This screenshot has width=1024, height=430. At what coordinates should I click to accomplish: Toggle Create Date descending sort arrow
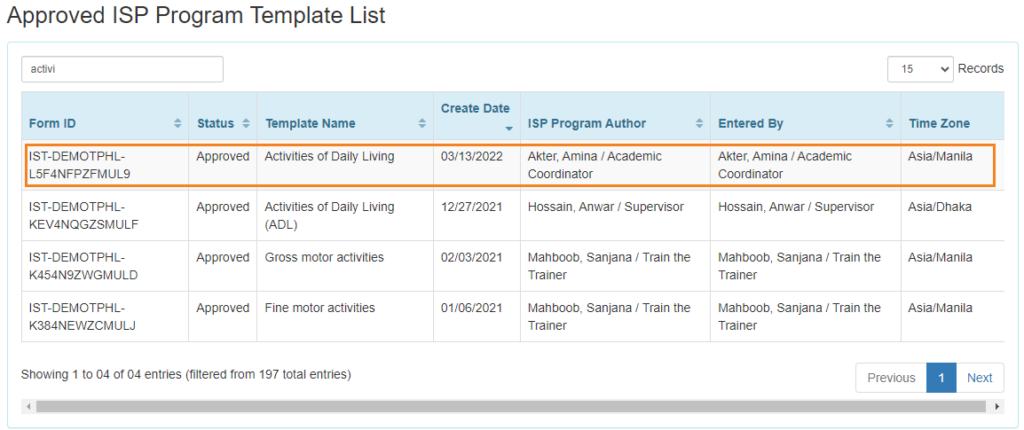[509, 129]
